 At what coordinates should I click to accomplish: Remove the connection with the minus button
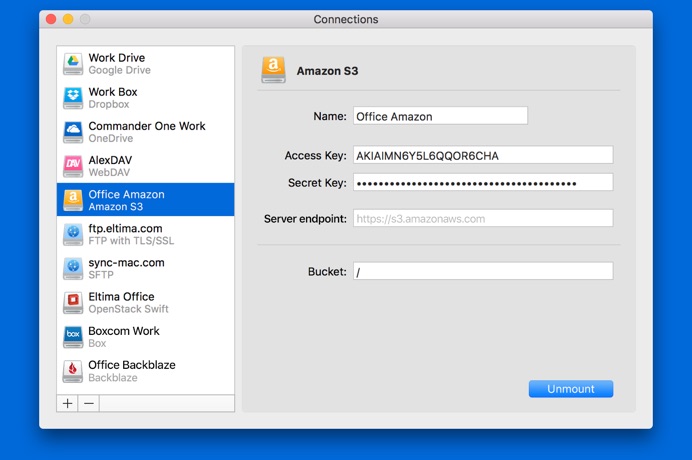[x=89, y=403]
